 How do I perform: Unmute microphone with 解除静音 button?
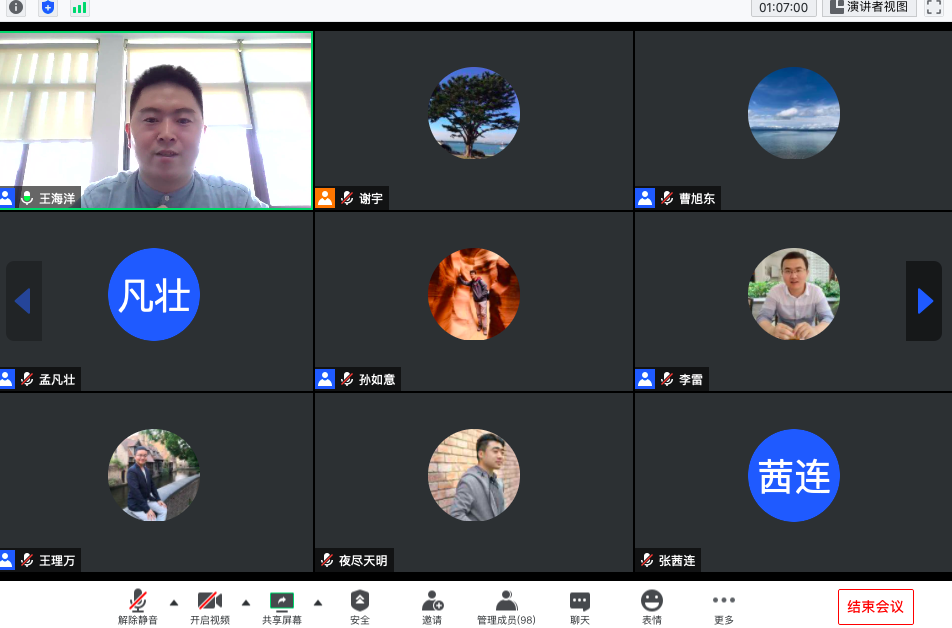(138, 606)
